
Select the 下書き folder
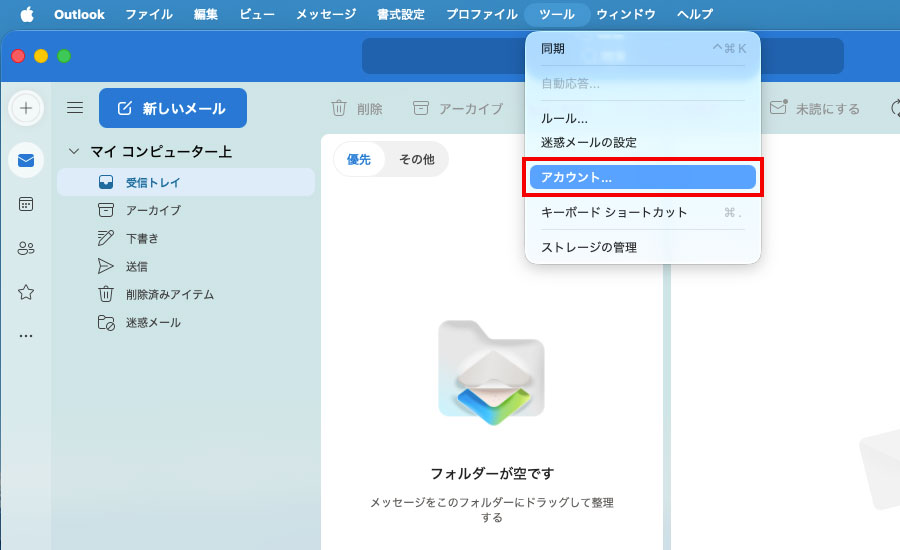point(186,238)
